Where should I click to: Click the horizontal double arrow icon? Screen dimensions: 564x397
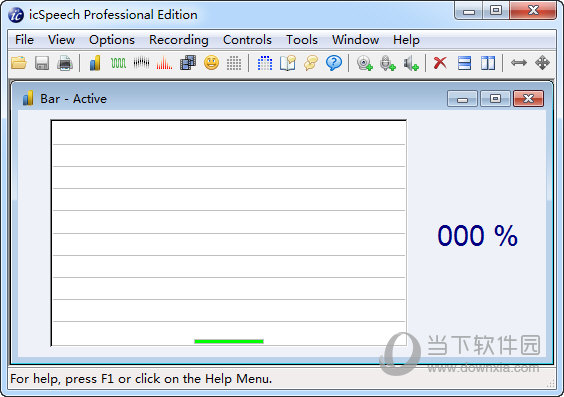tap(519, 63)
